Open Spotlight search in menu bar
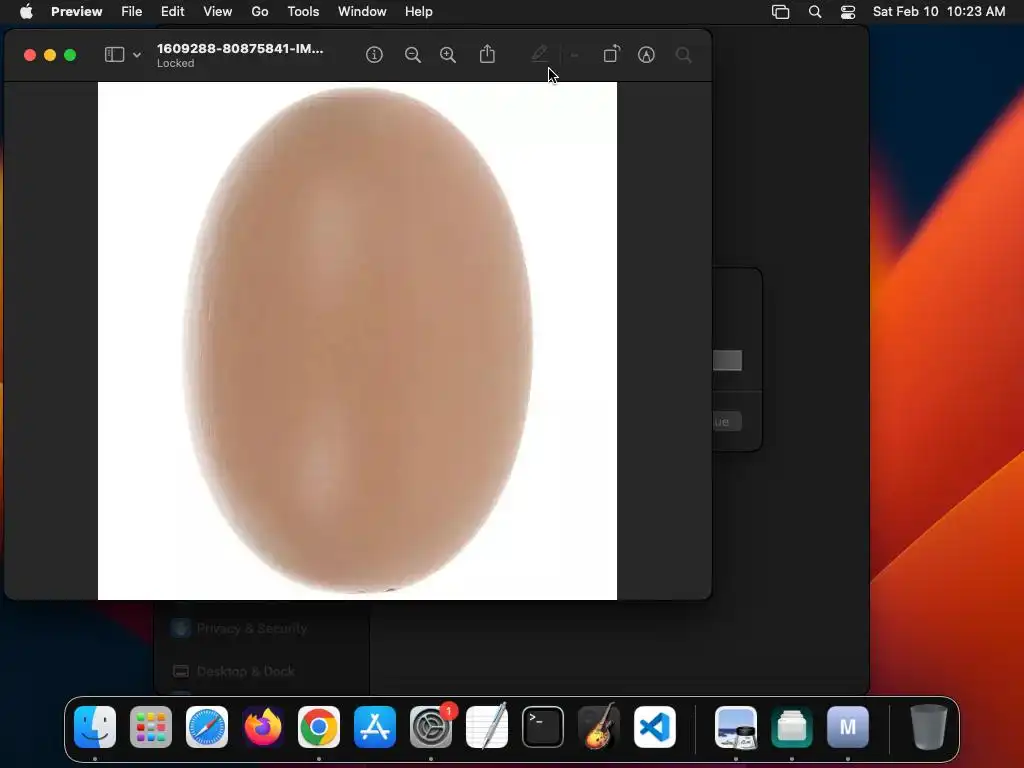Screen dimensions: 1024x768 click(x=815, y=12)
